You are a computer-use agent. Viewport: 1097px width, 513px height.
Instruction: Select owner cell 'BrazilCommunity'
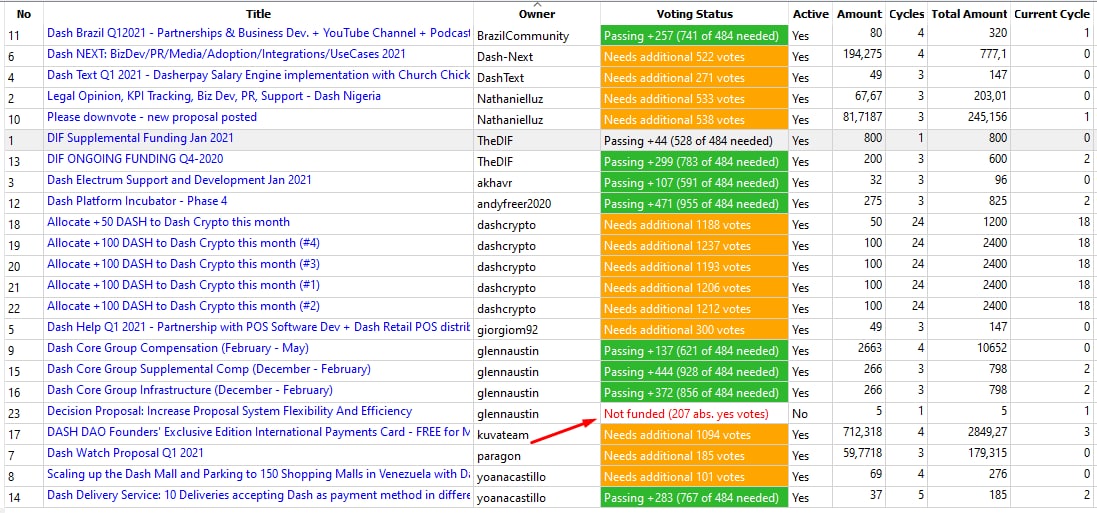point(537,36)
